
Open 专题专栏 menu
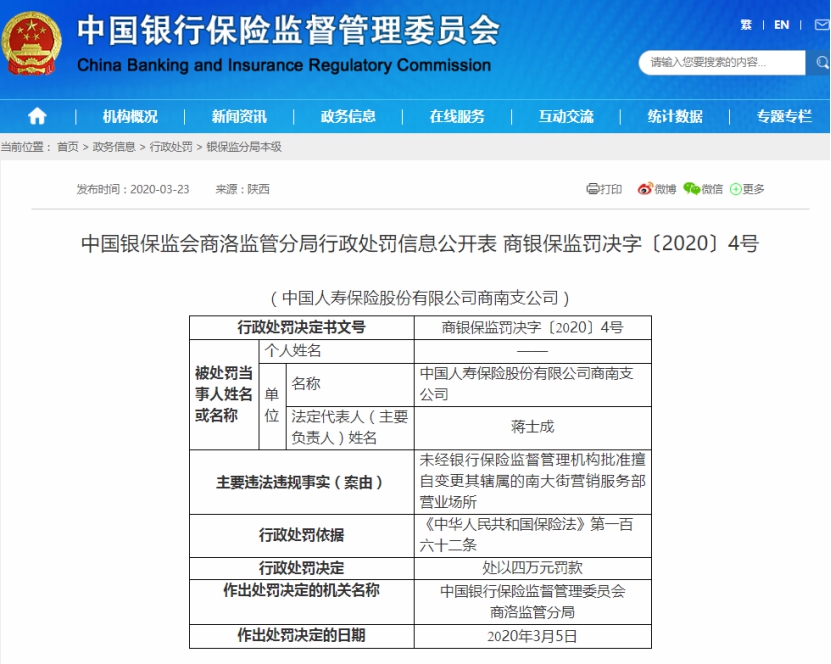click(x=784, y=116)
